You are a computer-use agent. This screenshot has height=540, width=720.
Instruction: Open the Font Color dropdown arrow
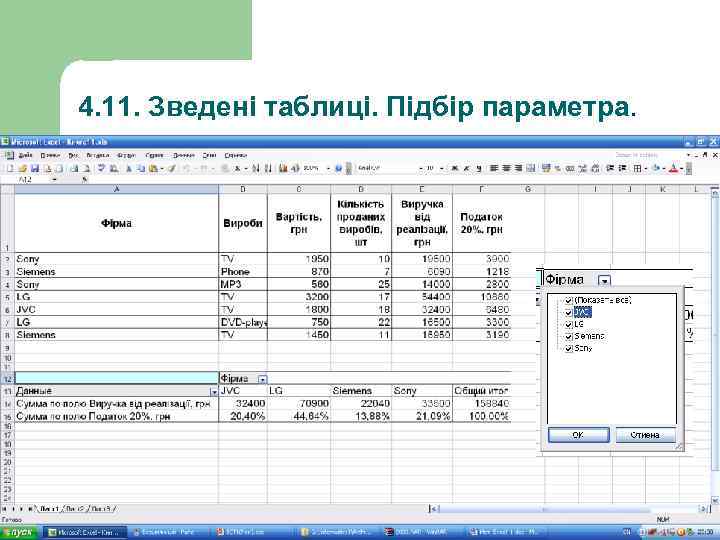[x=681, y=169]
